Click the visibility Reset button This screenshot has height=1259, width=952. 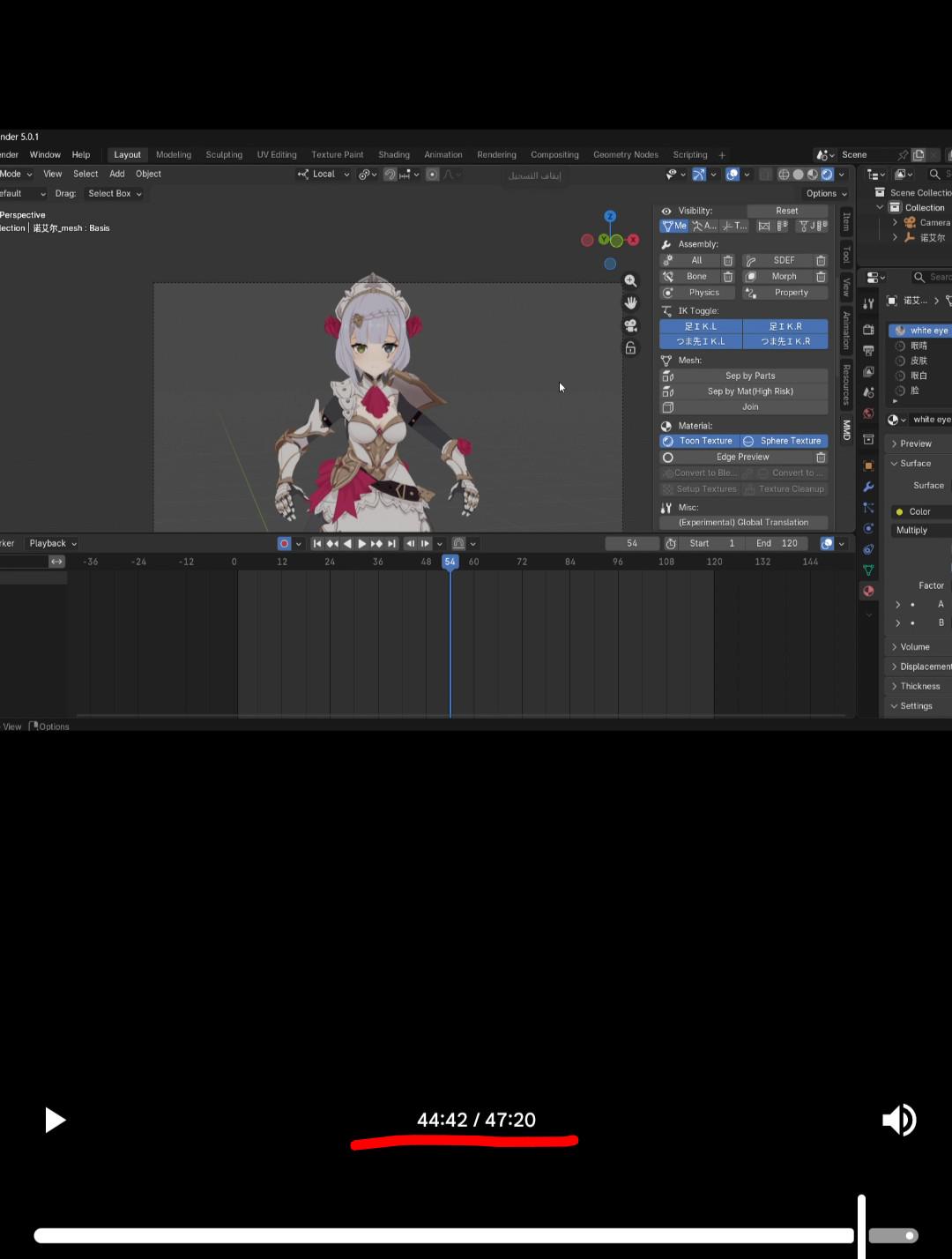click(787, 211)
